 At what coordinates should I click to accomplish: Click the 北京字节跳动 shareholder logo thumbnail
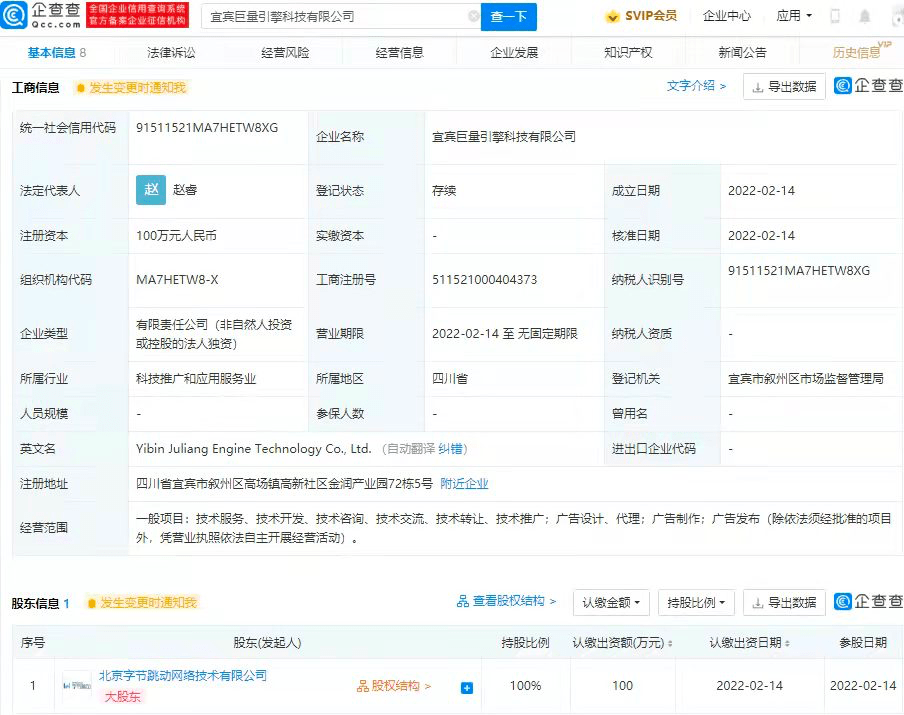[77, 686]
